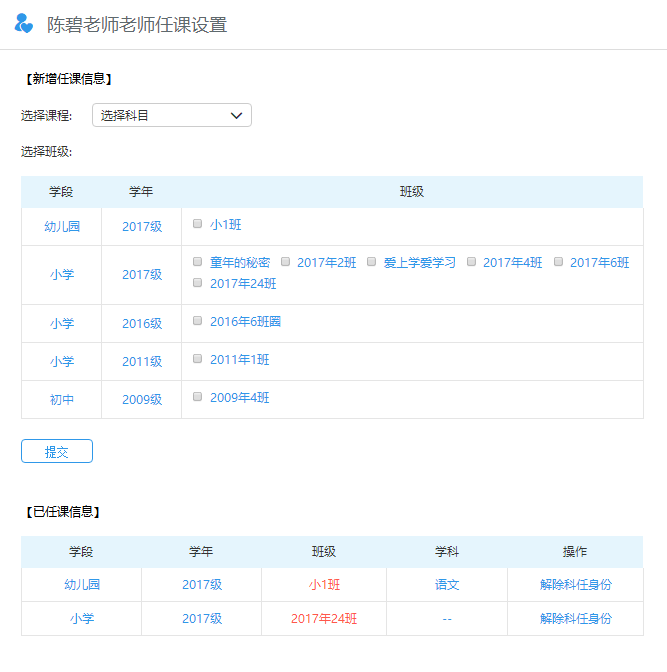The image size is (667, 672).
Task: Click the 初中 school stage cell
Action: coord(62,400)
